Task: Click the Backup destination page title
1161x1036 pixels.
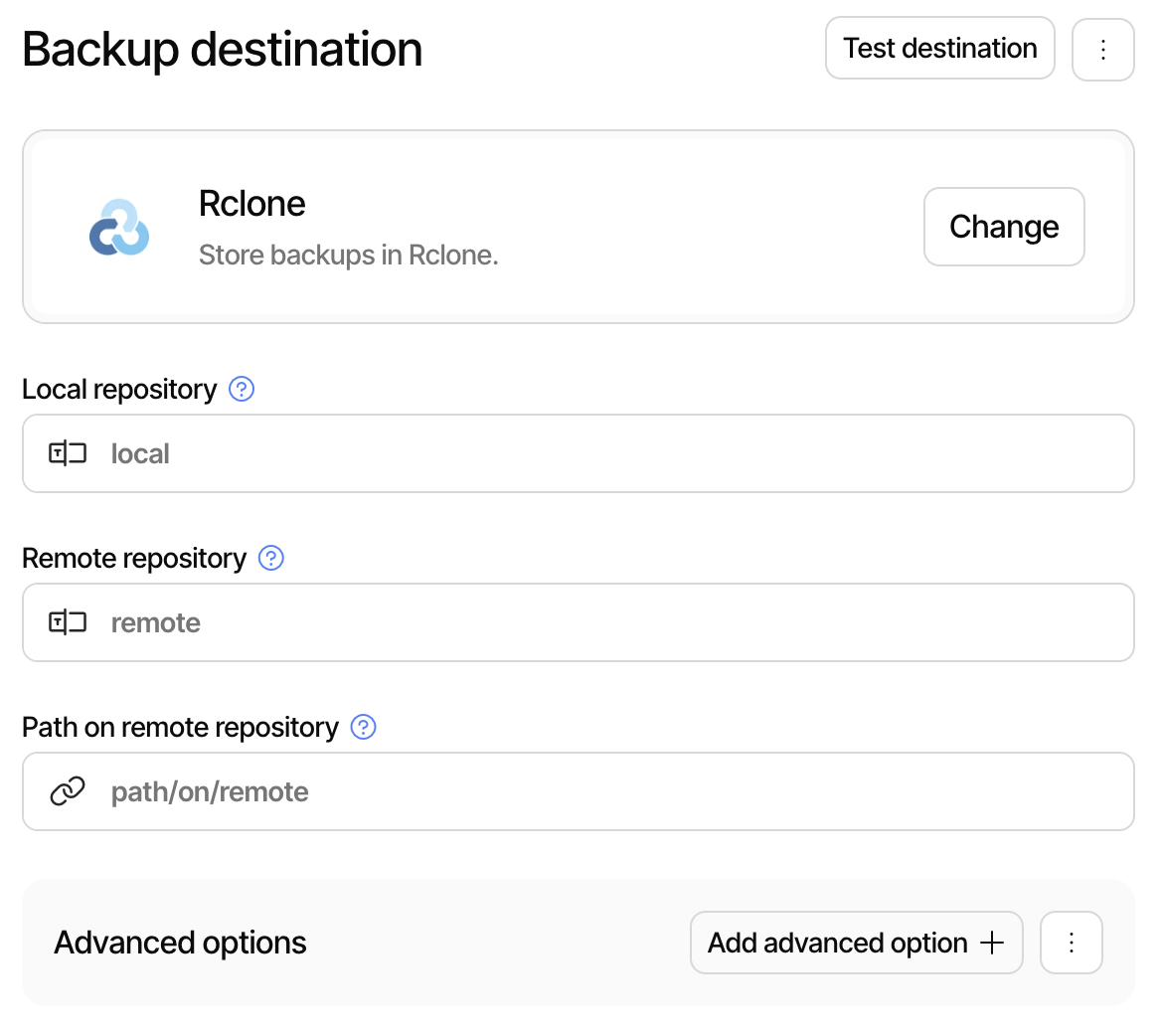Action: (223, 48)
